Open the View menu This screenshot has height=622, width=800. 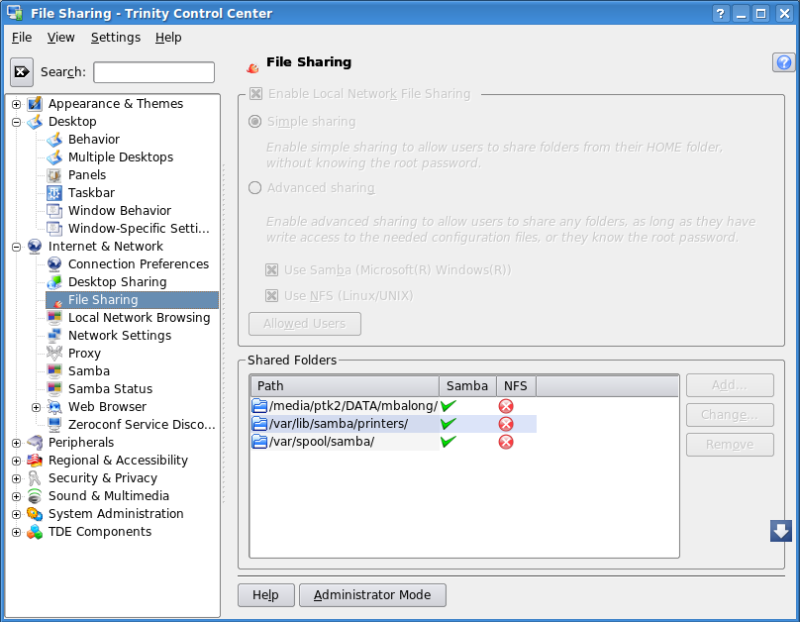[61, 37]
